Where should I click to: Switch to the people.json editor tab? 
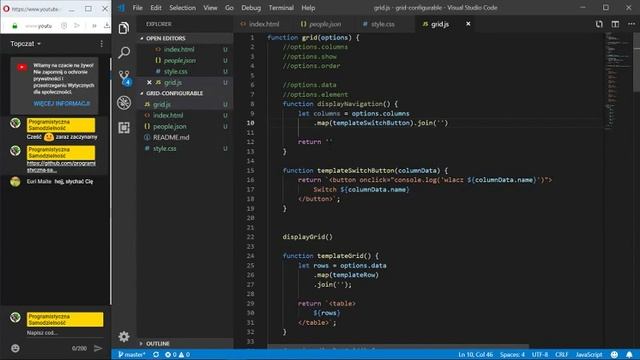(324, 24)
